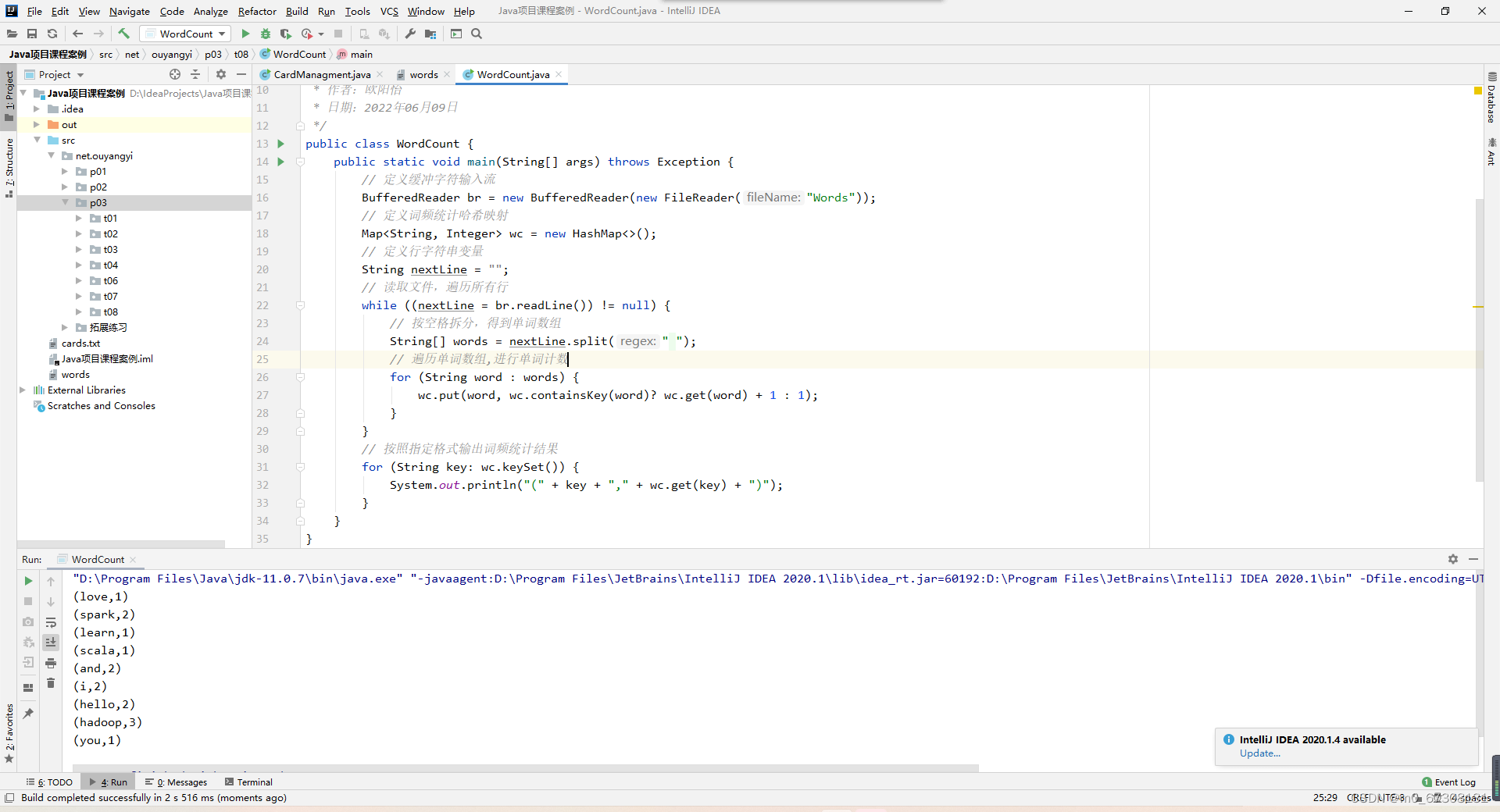Navigate back with the left arrow icon
Image resolution: width=1500 pixels, height=812 pixels.
click(x=77, y=34)
